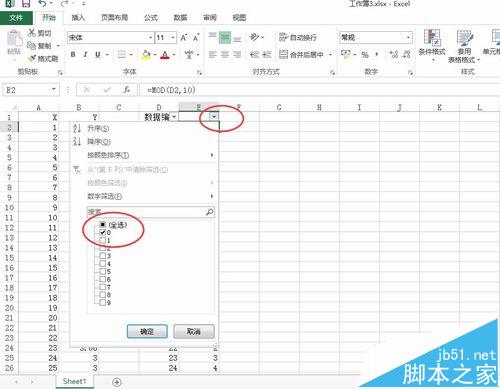
Task: Expand the Name Box dropdown beside B2
Action: 54,90
